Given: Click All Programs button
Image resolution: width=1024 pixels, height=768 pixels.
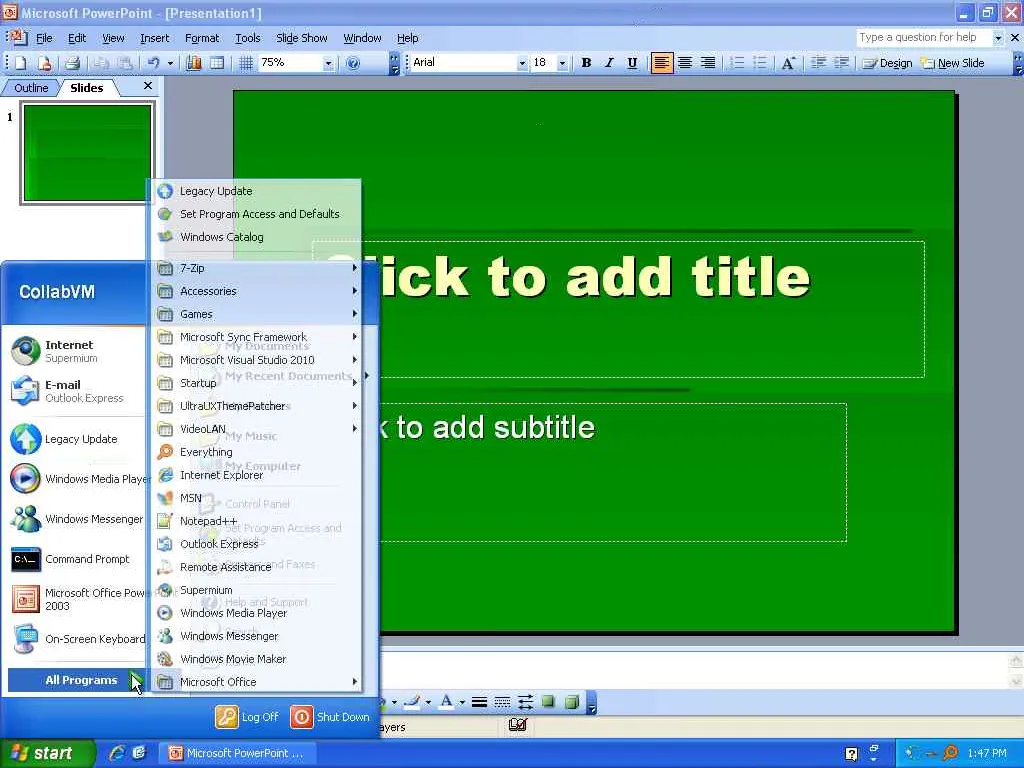Looking at the screenshot, I should (77, 680).
